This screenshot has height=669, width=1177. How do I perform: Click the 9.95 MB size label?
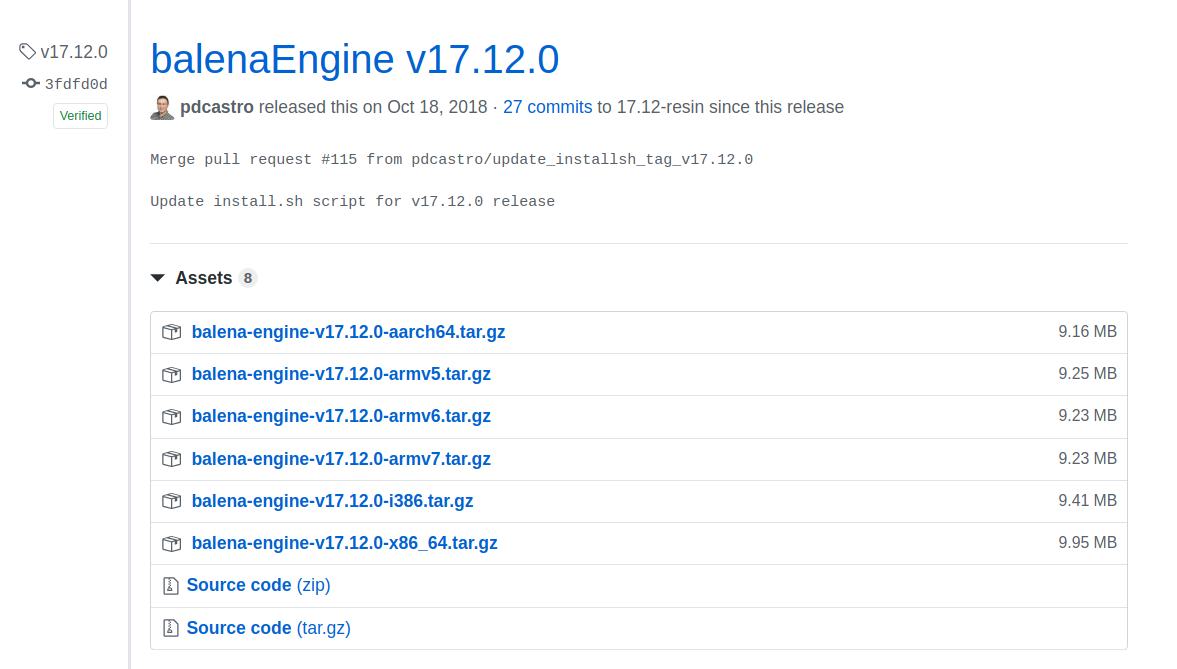pyautogui.click(x=1088, y=543)
